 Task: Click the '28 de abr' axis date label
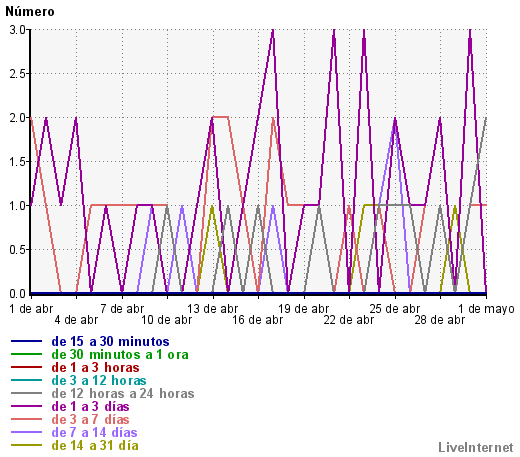coord(440,320)
